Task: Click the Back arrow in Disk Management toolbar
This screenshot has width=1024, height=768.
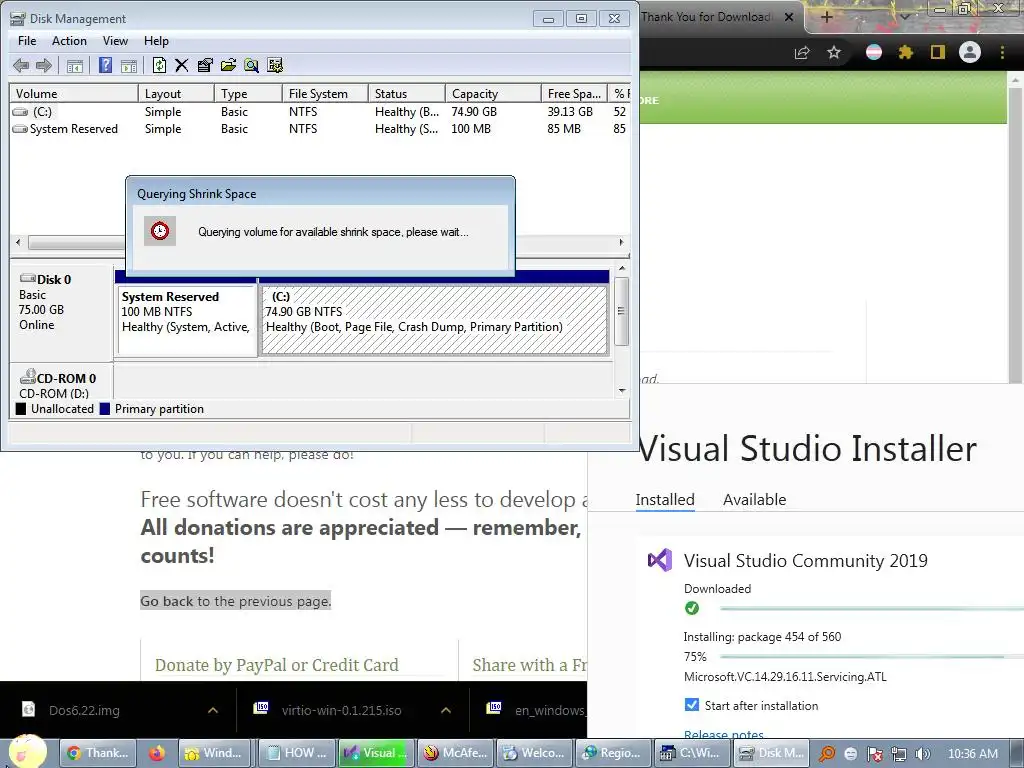Action: [21, 65]
